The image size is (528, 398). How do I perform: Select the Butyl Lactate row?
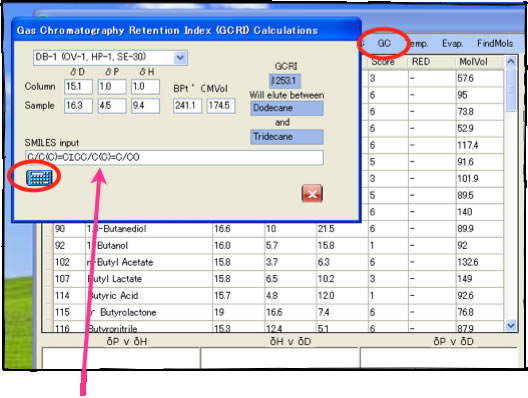click(278, 279)
